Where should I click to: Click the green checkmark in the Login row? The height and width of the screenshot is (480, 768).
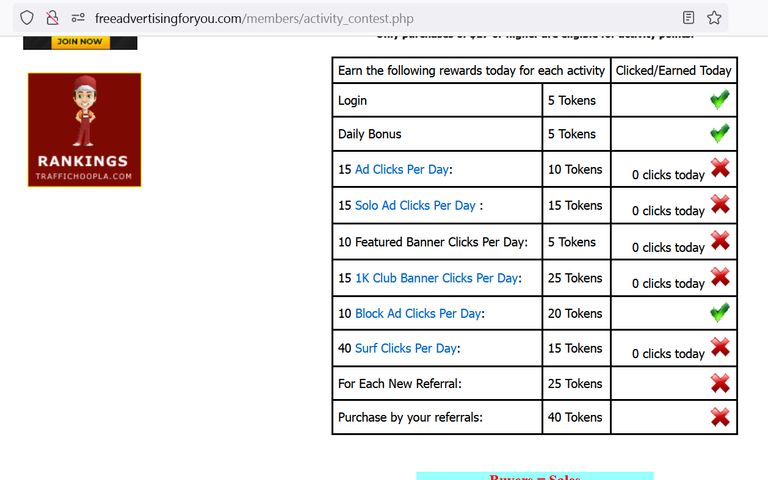point(720,99)
